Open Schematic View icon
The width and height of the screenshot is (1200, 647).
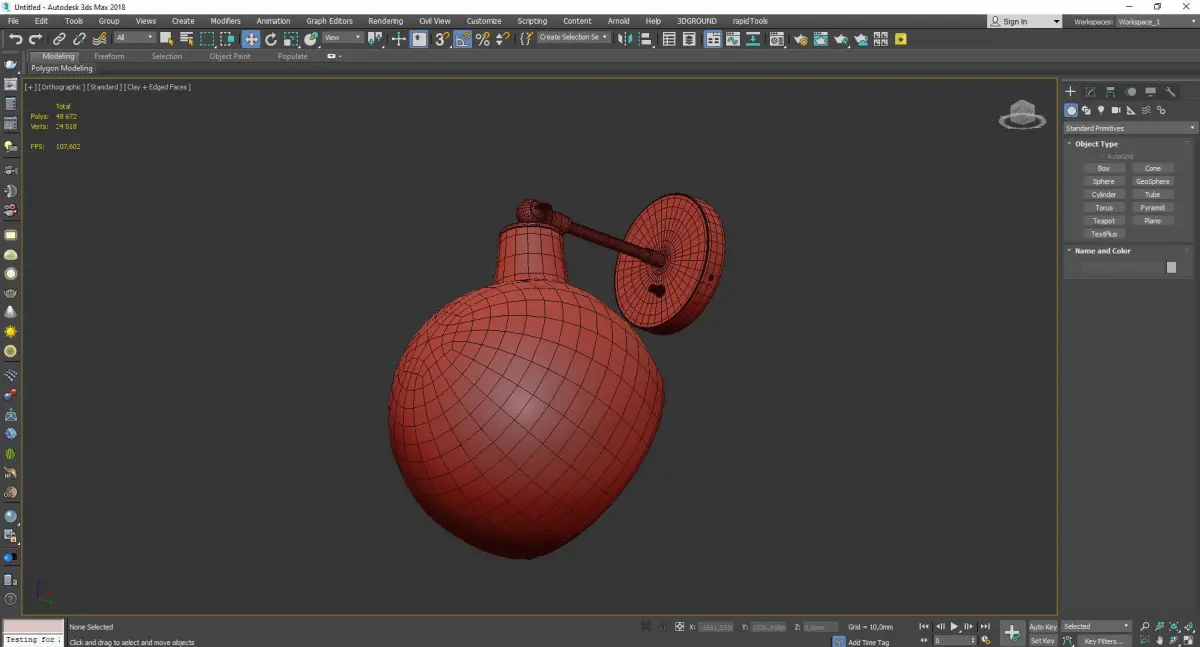coord(753,39)
